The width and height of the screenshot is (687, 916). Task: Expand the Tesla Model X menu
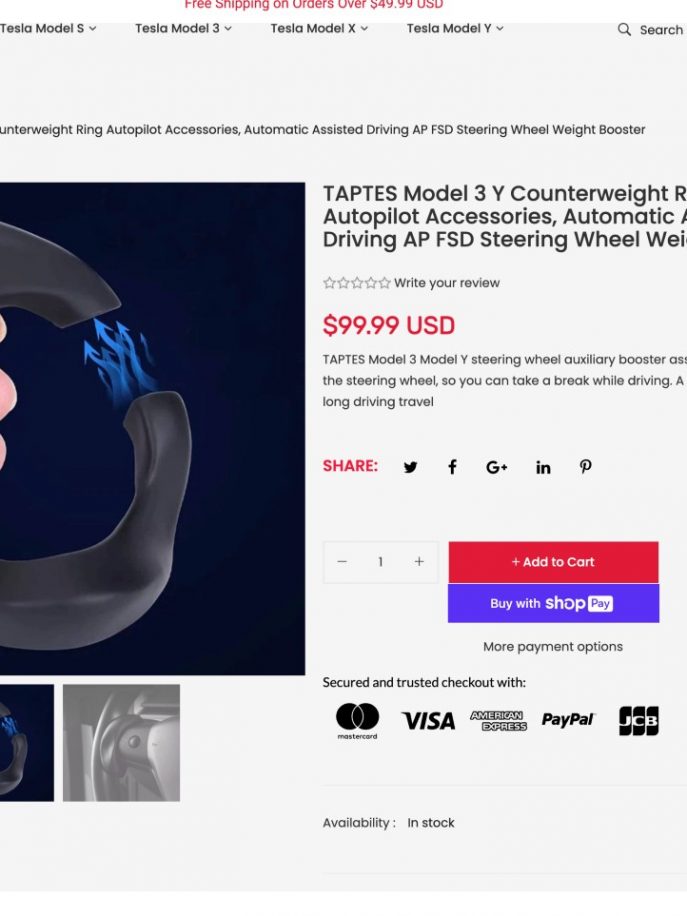[x=319, y=28]
